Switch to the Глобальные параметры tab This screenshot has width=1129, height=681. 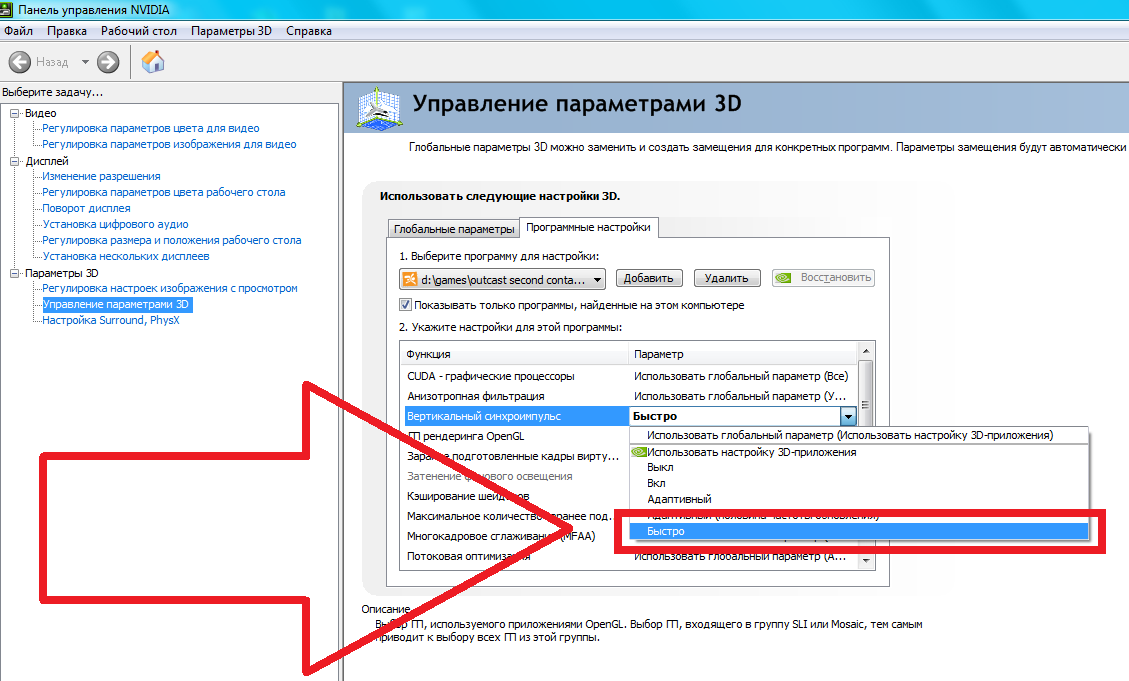(454, 228)
